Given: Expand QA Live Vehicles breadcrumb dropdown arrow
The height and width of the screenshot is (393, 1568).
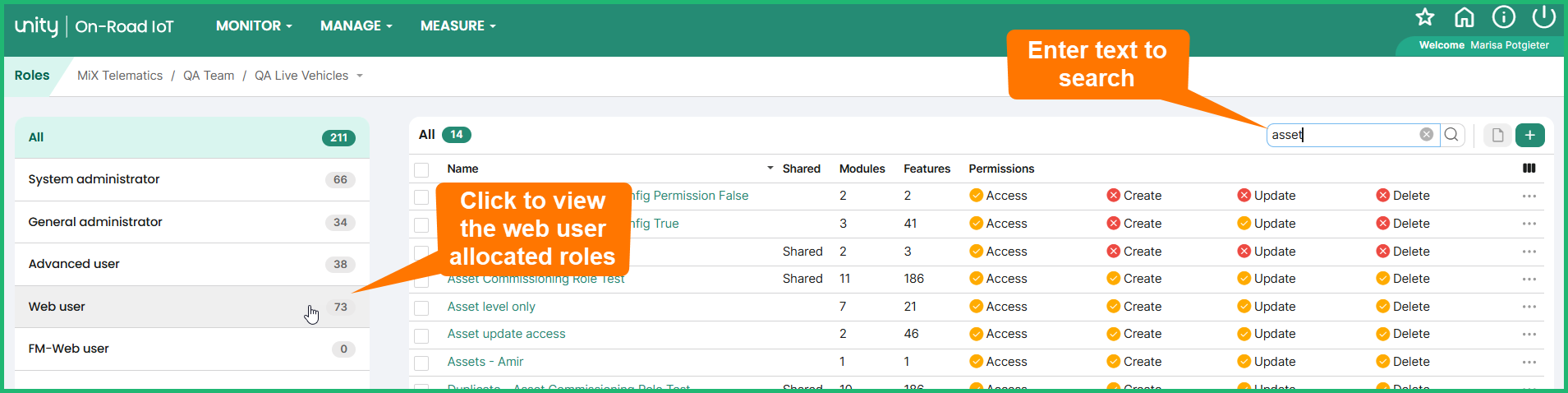Looking at the screenshot, I should (x=360, y=76).
